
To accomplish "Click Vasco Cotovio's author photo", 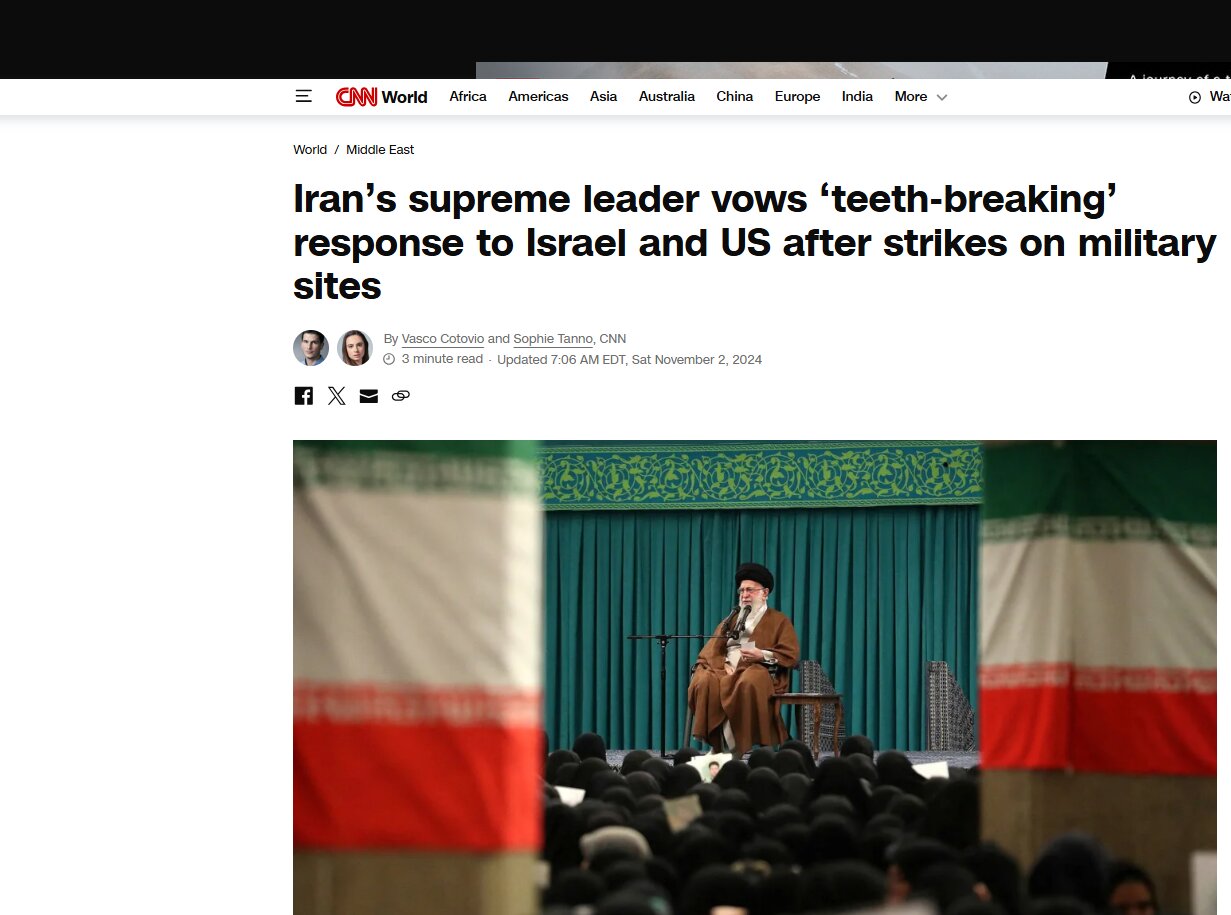I will click(311, 348).
